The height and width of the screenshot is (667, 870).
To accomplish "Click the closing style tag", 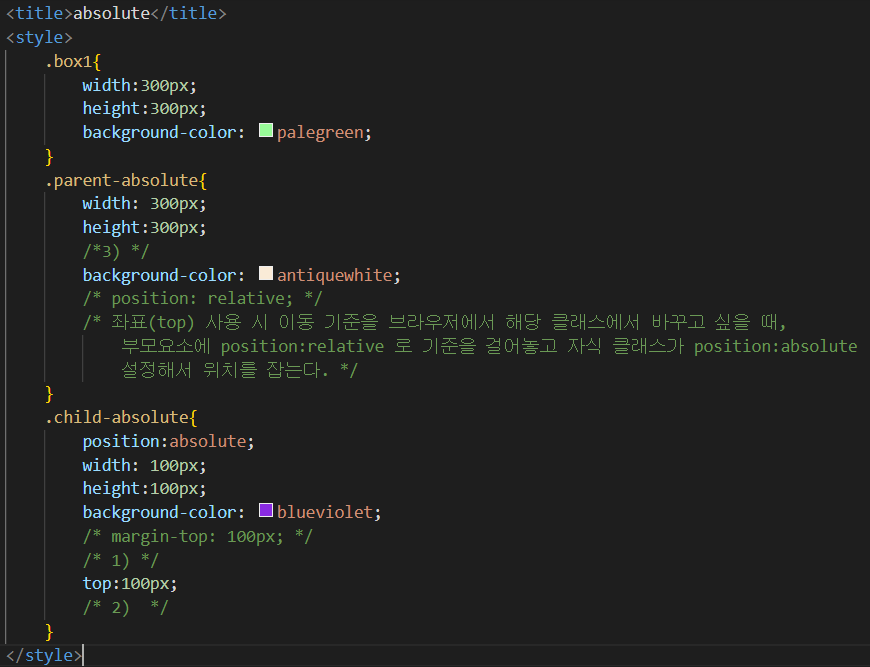I will pyautogui.click(x=44, y=655).
